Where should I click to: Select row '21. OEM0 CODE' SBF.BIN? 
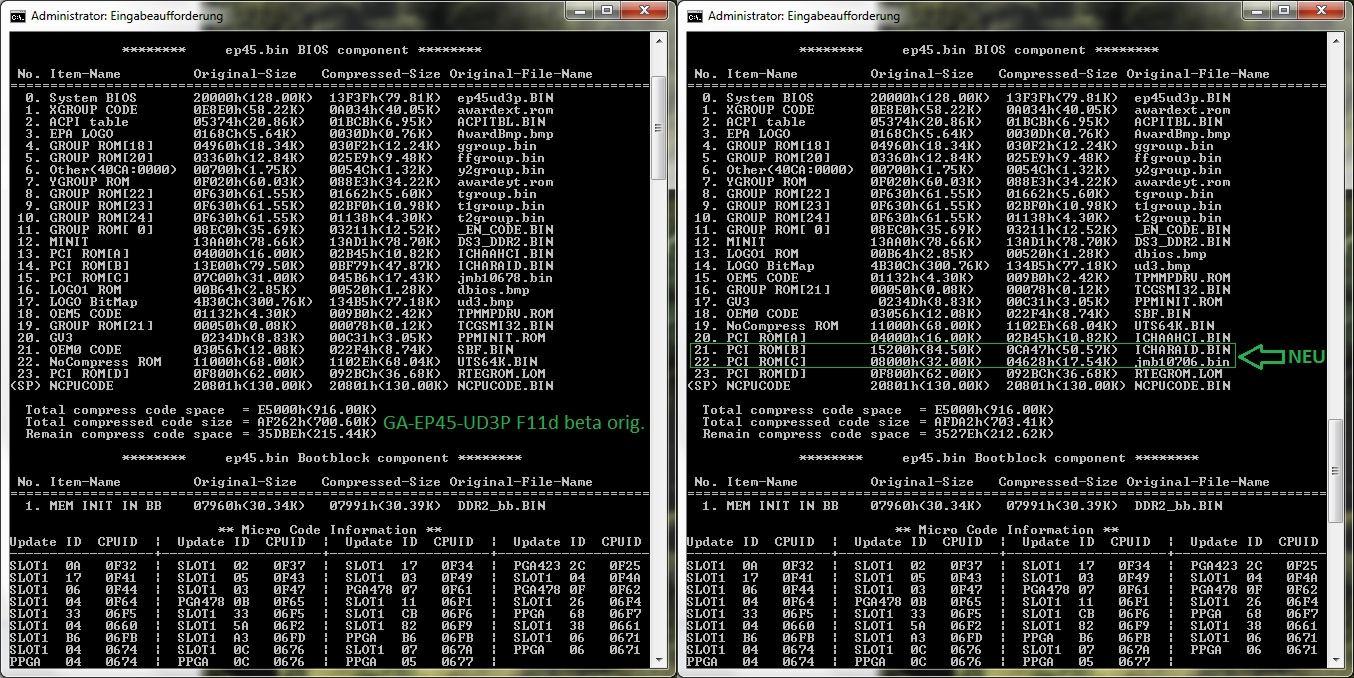pyautogui.click(x=266, y=350)
